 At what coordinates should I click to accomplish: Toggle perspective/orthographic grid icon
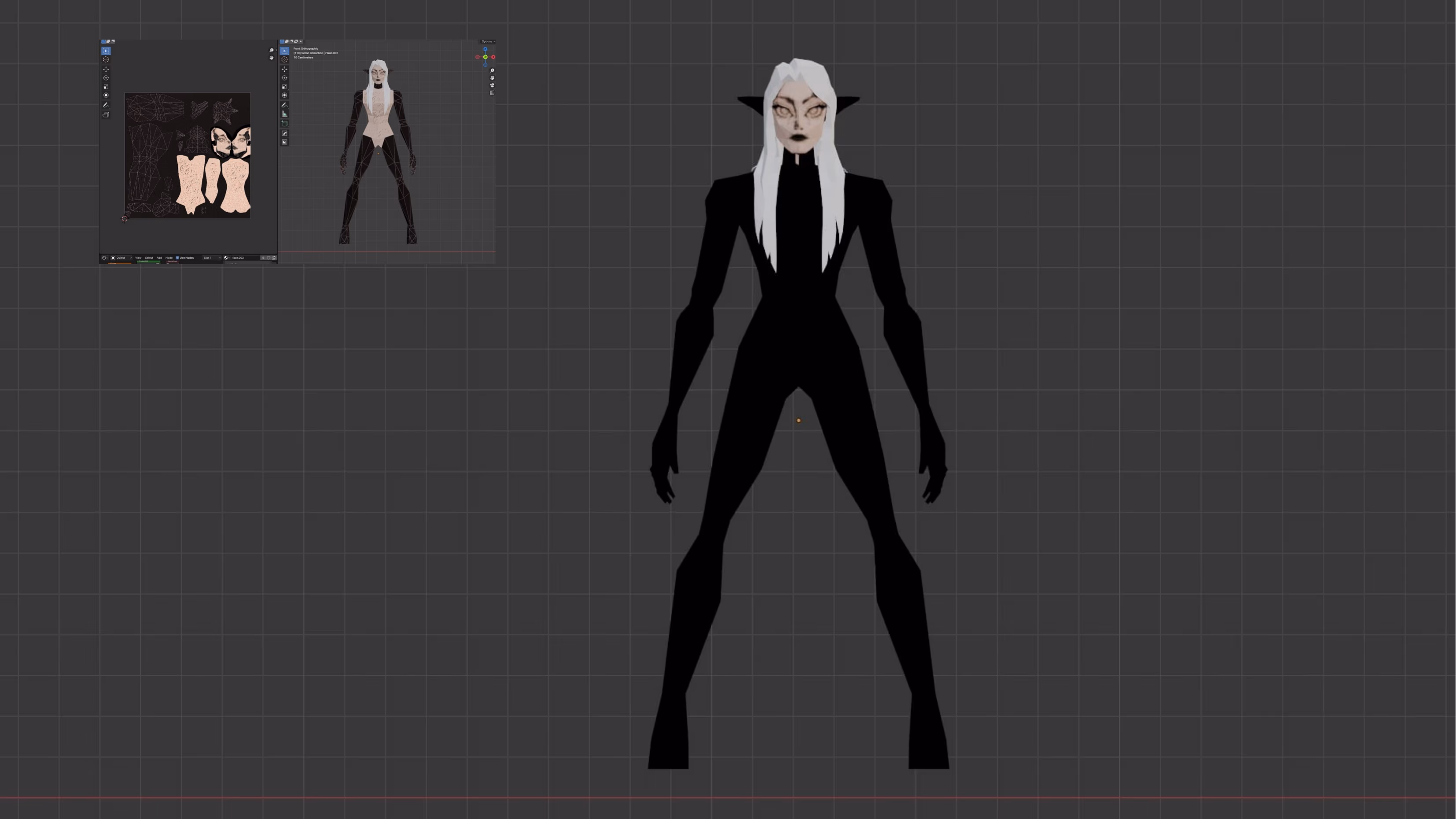point(492,93)
